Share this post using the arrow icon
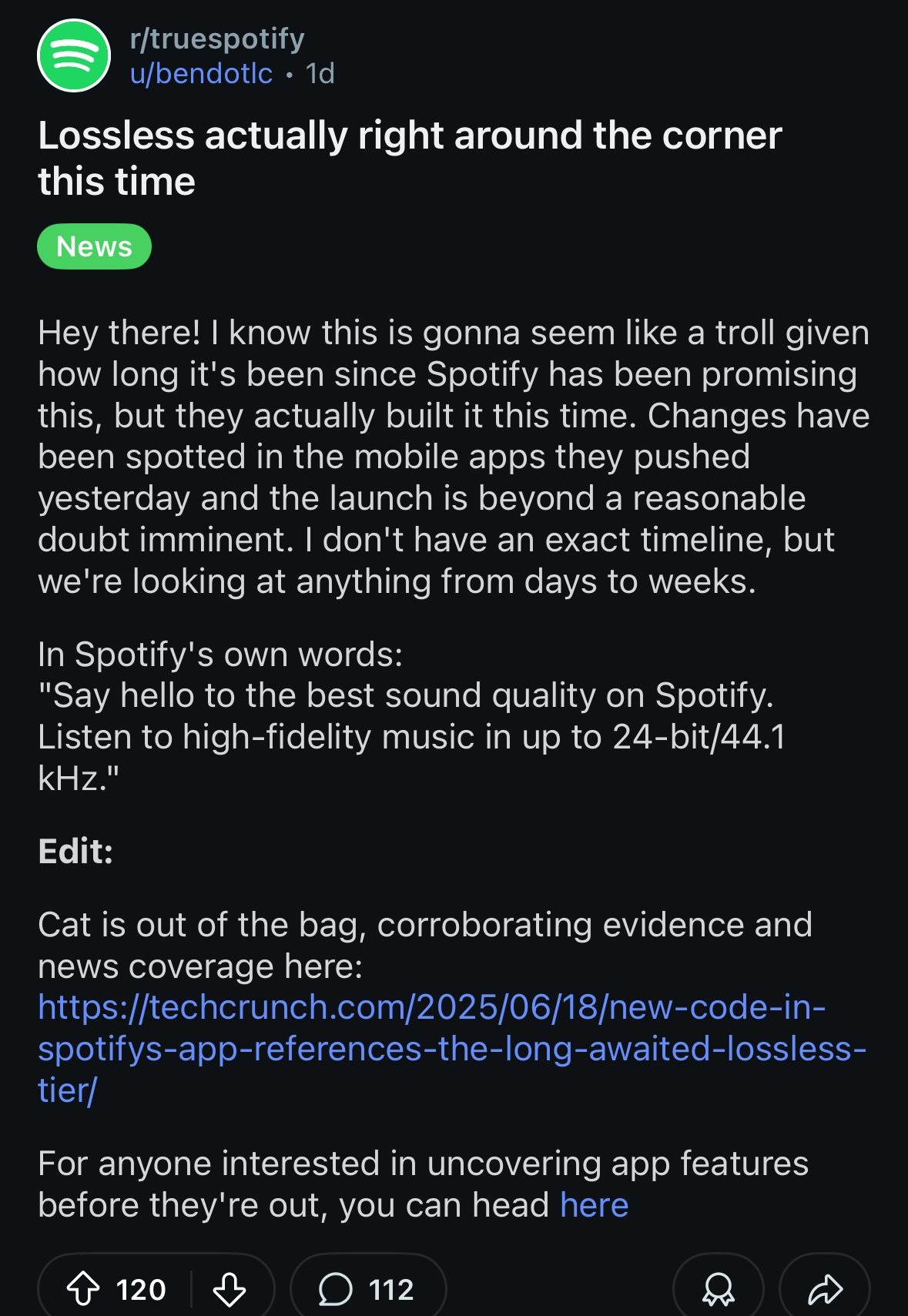The image size is (908, 1316). coord(825,1289)
